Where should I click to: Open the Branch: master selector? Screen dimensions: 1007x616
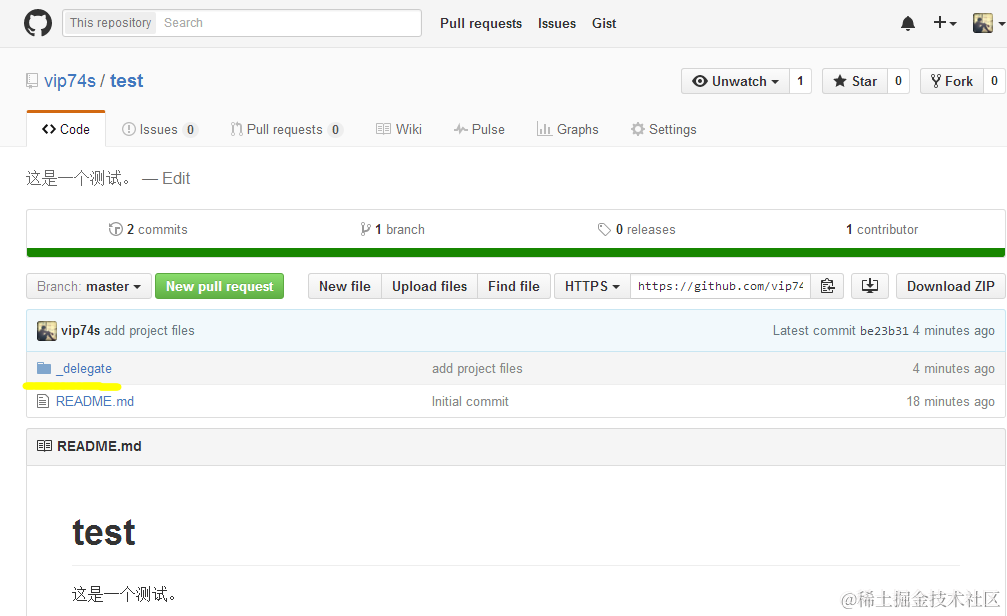[89, 286]
